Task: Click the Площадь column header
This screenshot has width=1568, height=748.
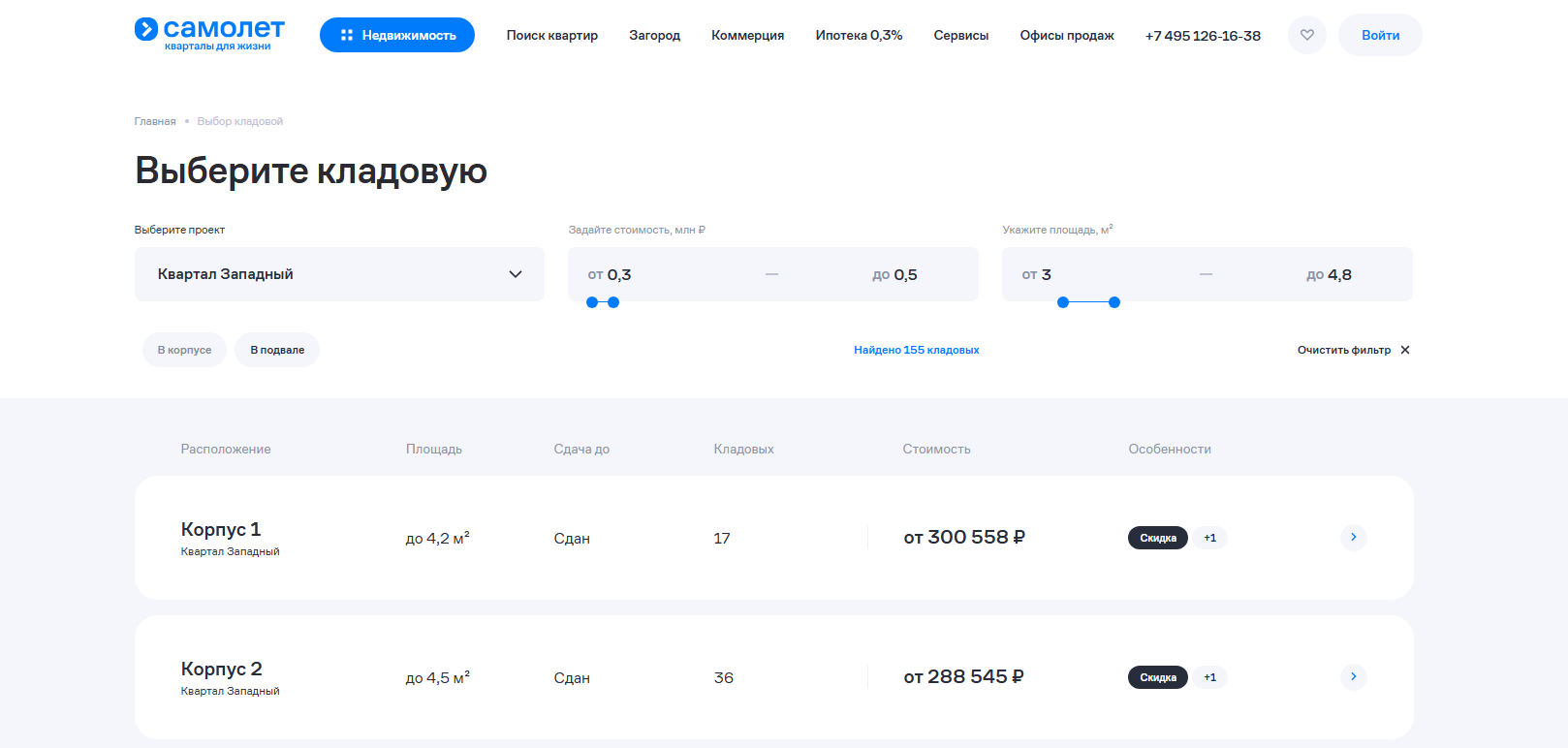Action: click(434, 449)
